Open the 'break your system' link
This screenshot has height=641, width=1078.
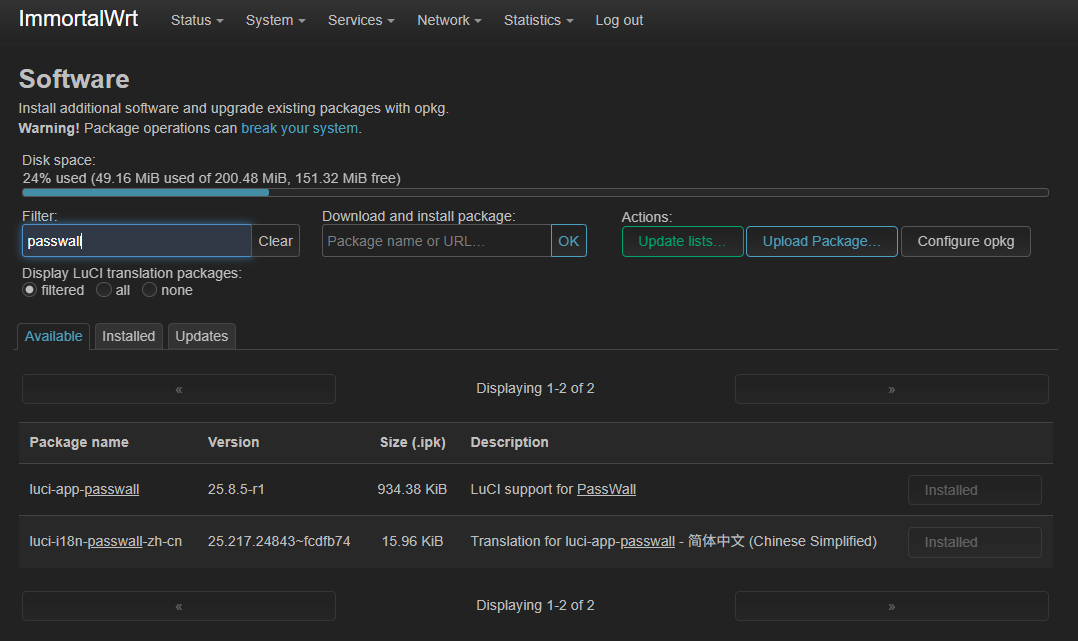click(300, 128)
